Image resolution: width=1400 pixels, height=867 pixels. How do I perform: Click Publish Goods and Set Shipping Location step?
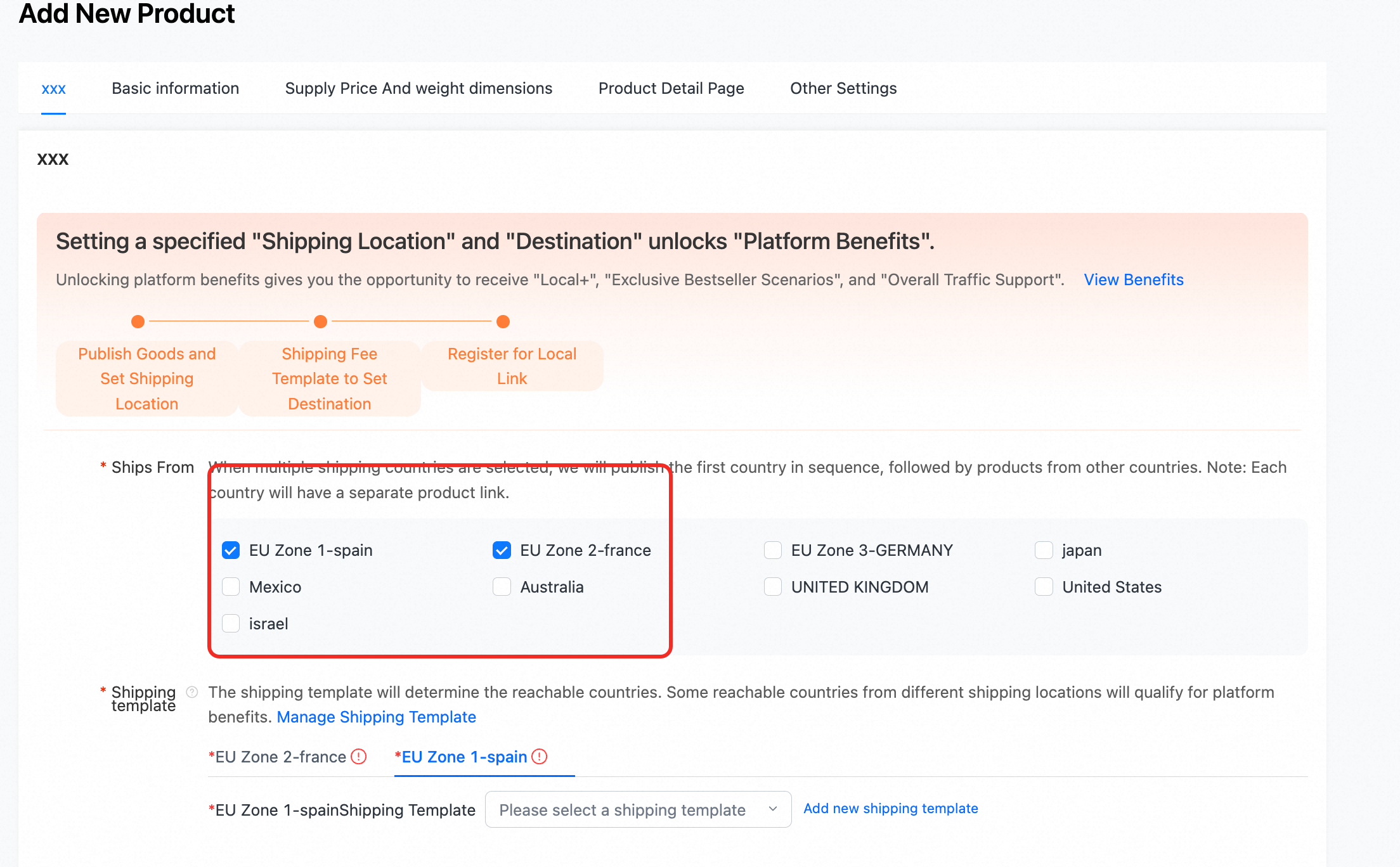pos(146,378)
